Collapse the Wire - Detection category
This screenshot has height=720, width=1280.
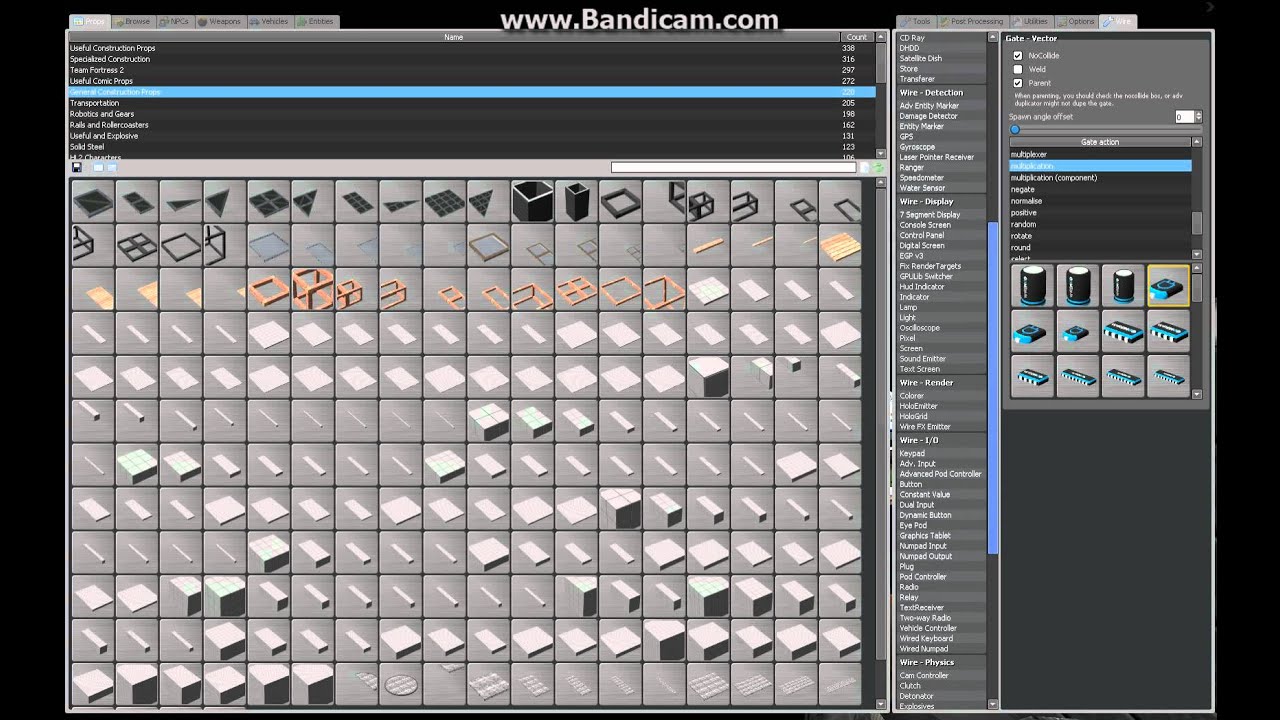941,92
